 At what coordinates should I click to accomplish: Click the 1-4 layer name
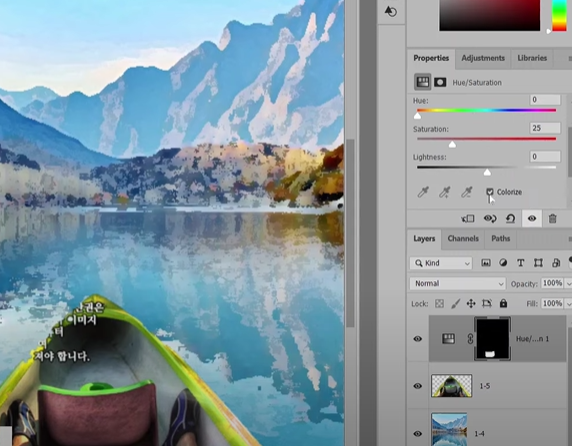pyautogui.click(x=479, y=434)
